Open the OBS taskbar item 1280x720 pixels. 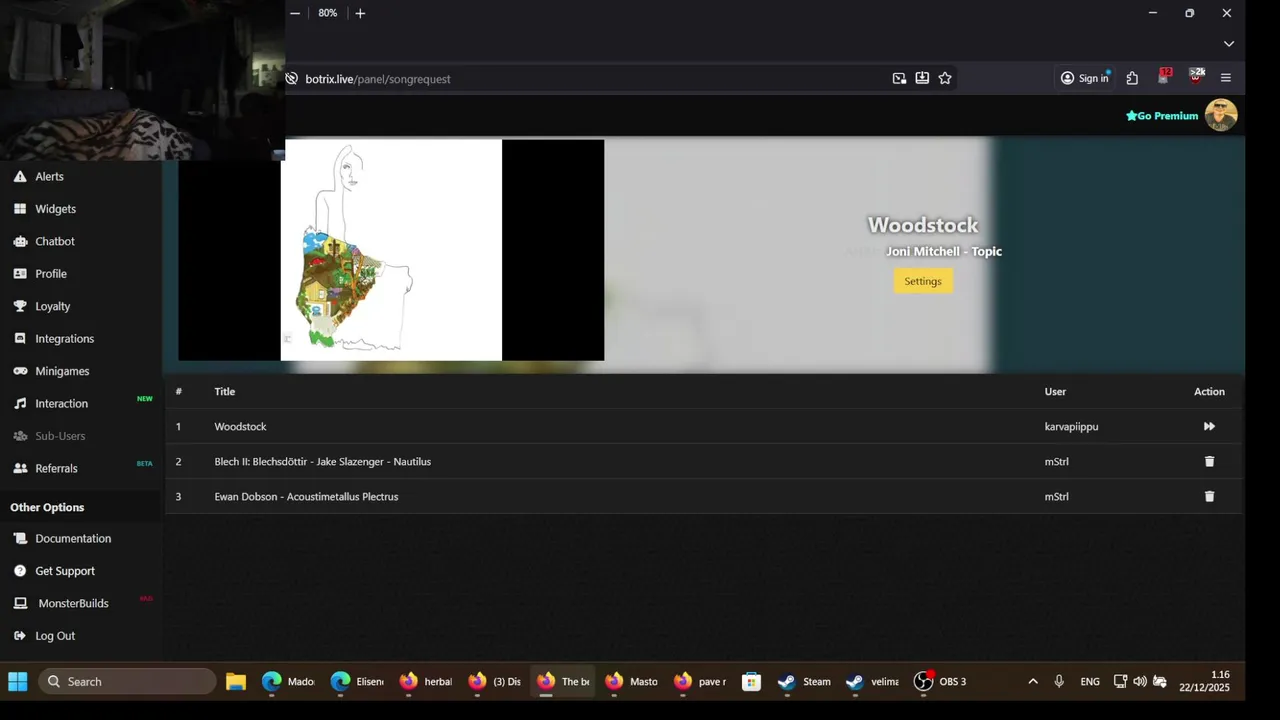pos(940,682)
